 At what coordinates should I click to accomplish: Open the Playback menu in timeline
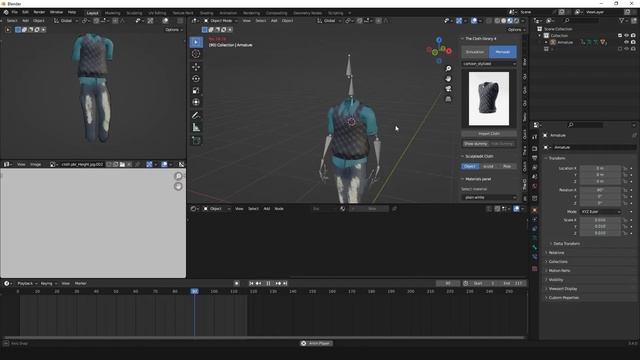coord(27,283)
